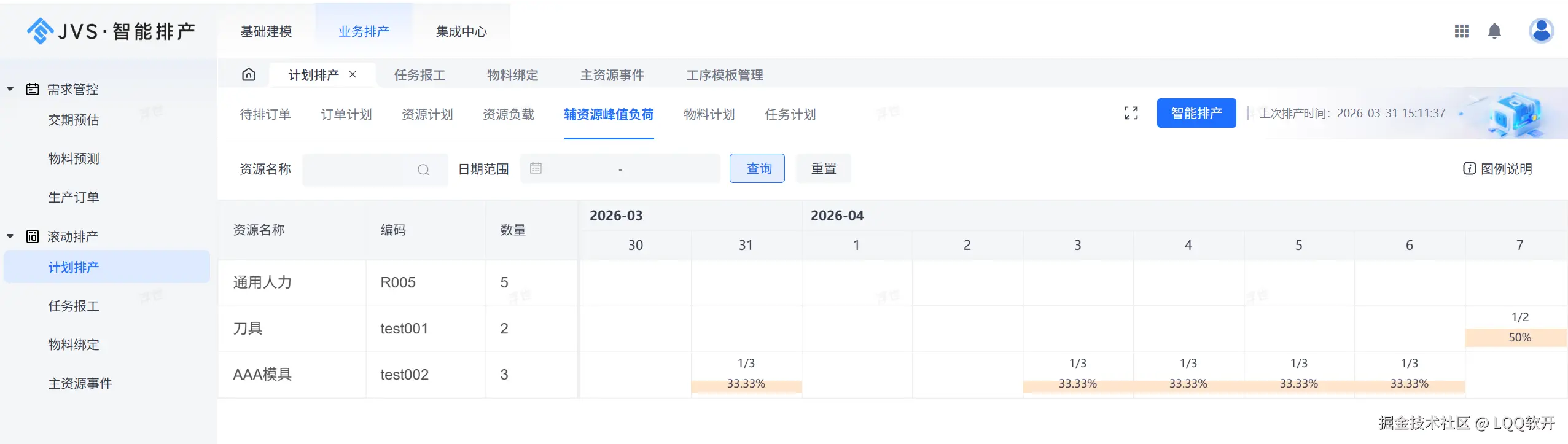
Task: Collapse the 需求管控 menu group
Action: [x=10, y=89]
